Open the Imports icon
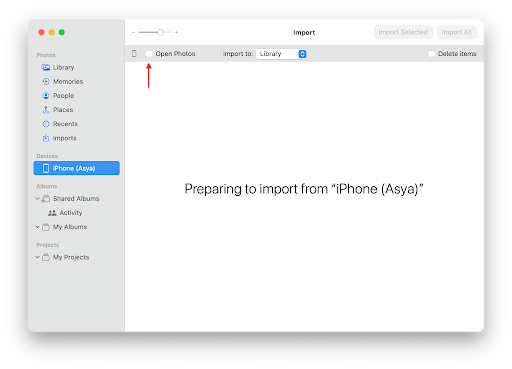This screenshot has width=512, height=369. coord(46,138)
